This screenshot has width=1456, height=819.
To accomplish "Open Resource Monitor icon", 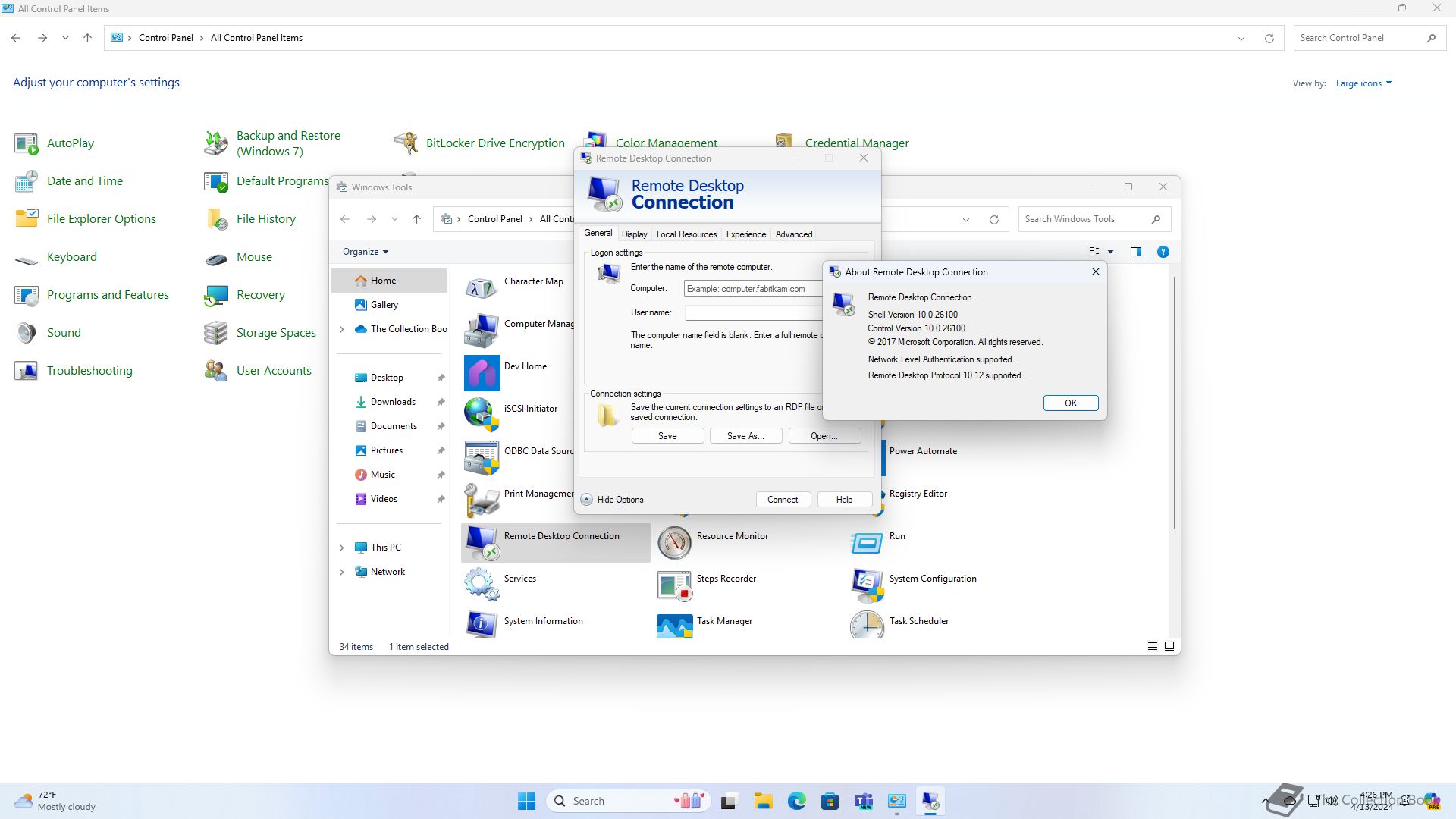I will point(674,542).
